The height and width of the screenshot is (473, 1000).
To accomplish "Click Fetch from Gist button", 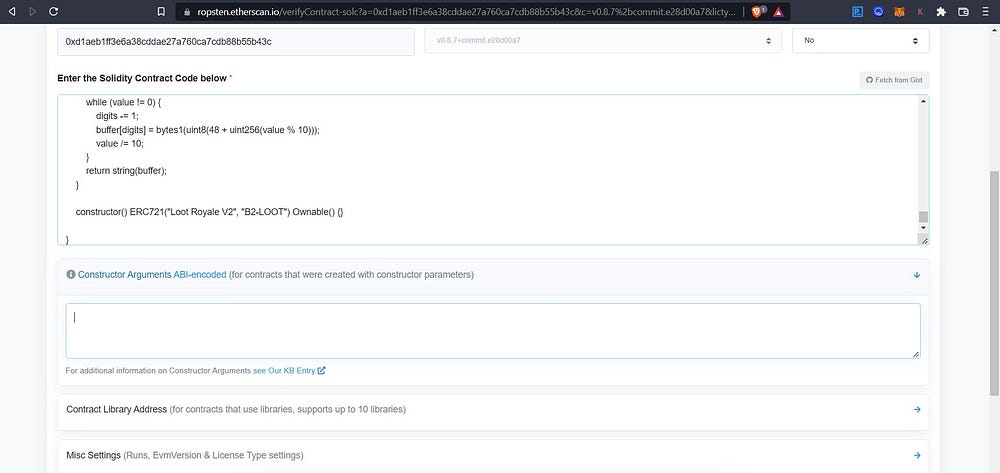I will 894,80.
